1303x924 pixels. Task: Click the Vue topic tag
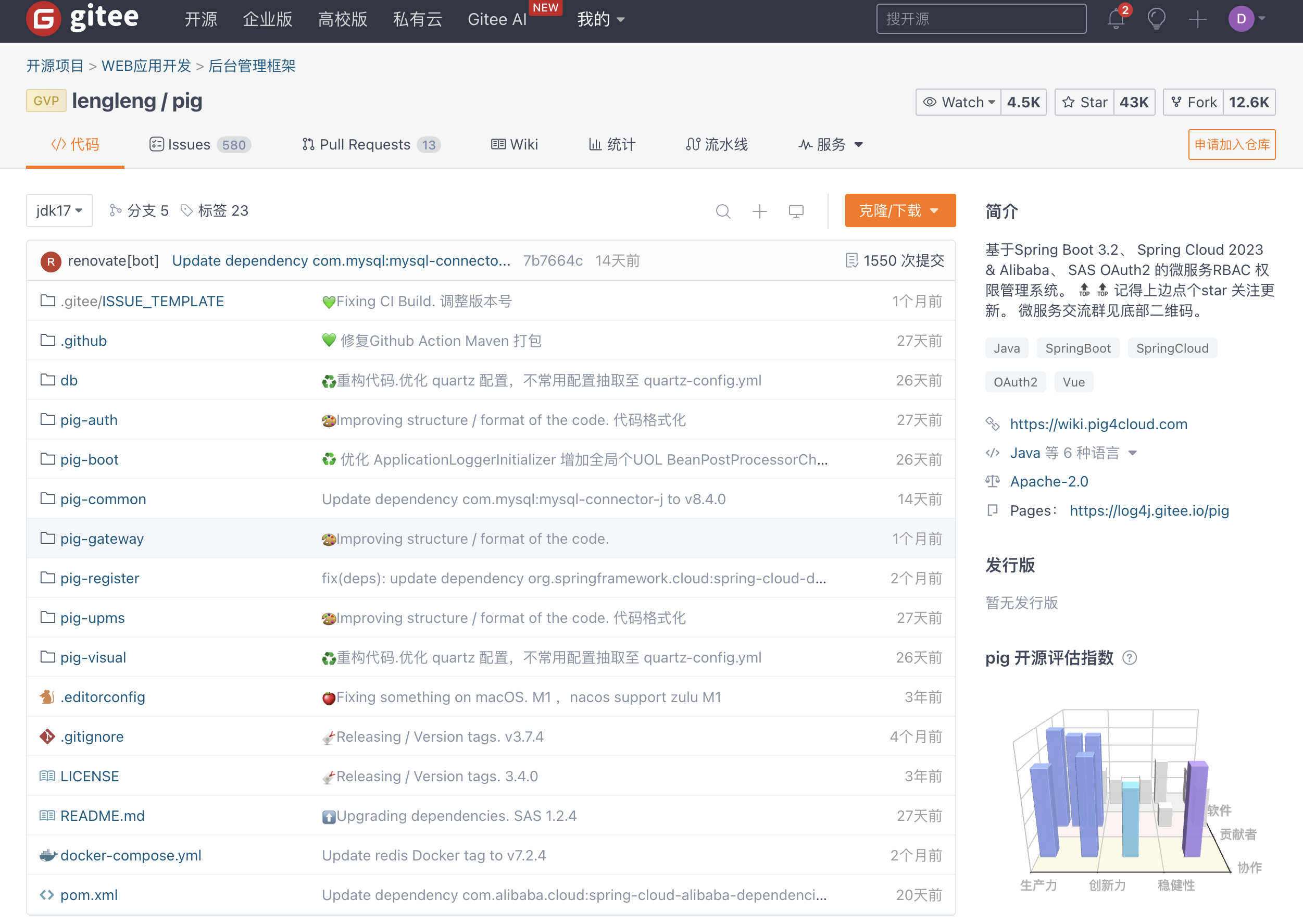tap(1073, 381)
